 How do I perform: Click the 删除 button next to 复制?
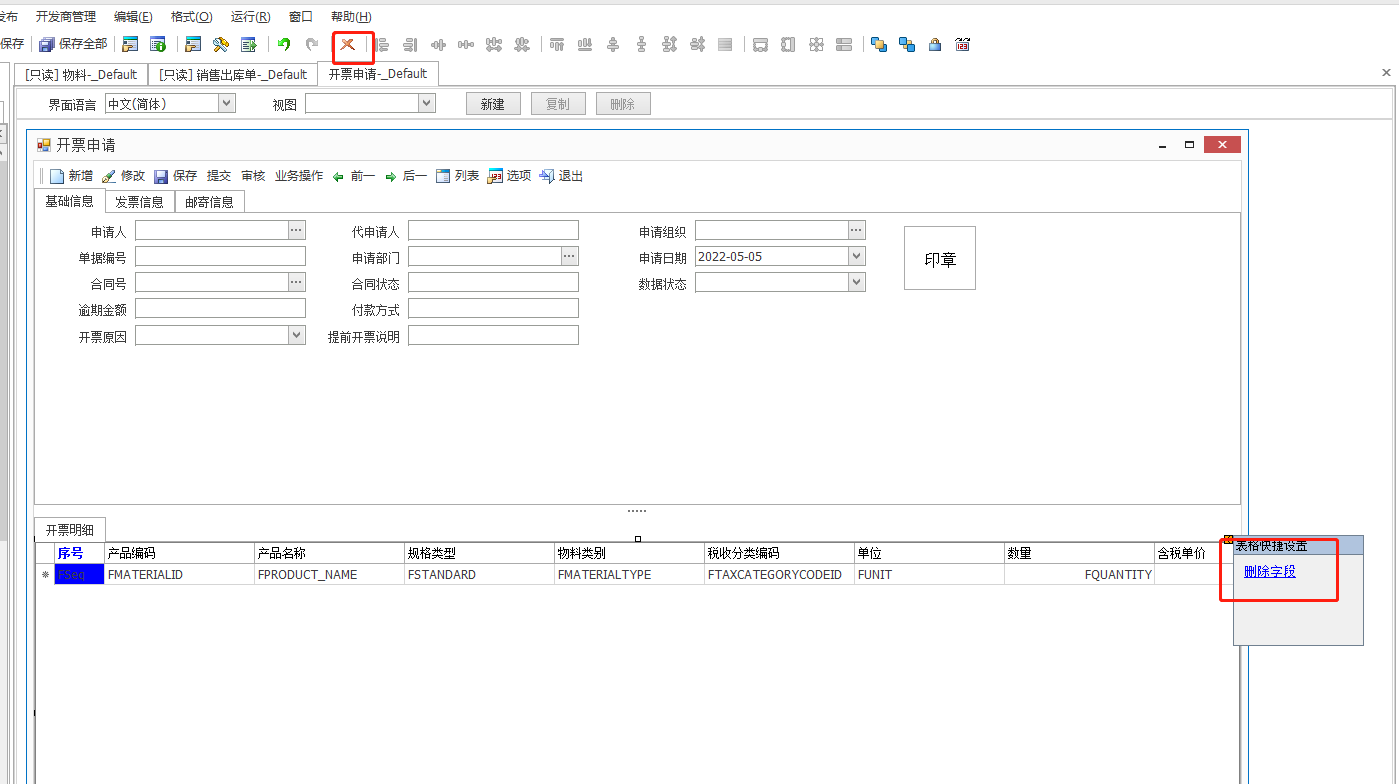(623, 104)
